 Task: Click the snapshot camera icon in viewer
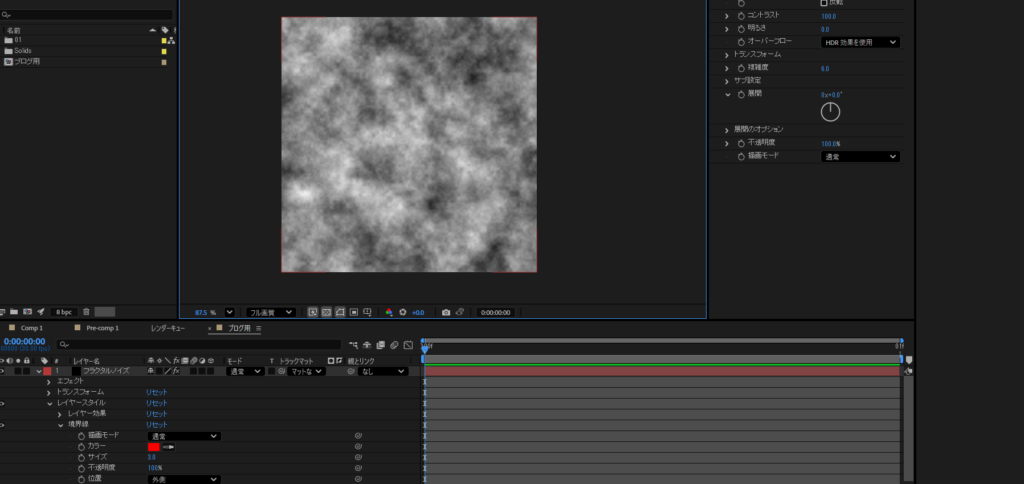tap(446, 312)
